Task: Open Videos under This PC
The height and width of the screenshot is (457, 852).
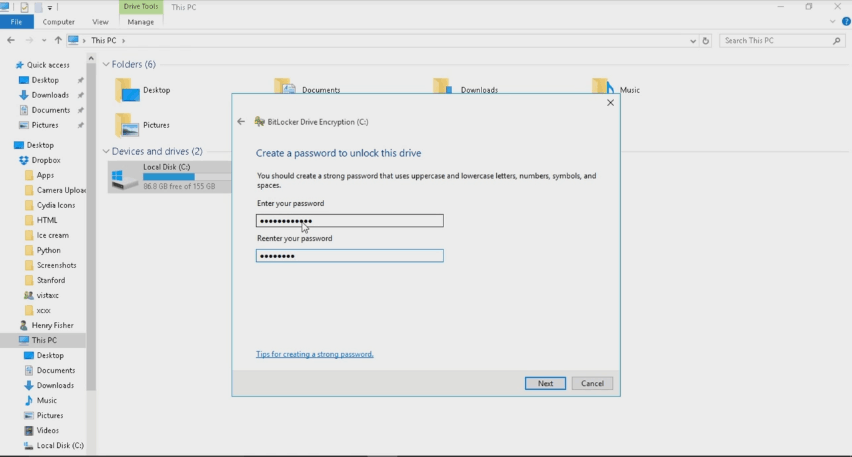Action: coord(47,430)
